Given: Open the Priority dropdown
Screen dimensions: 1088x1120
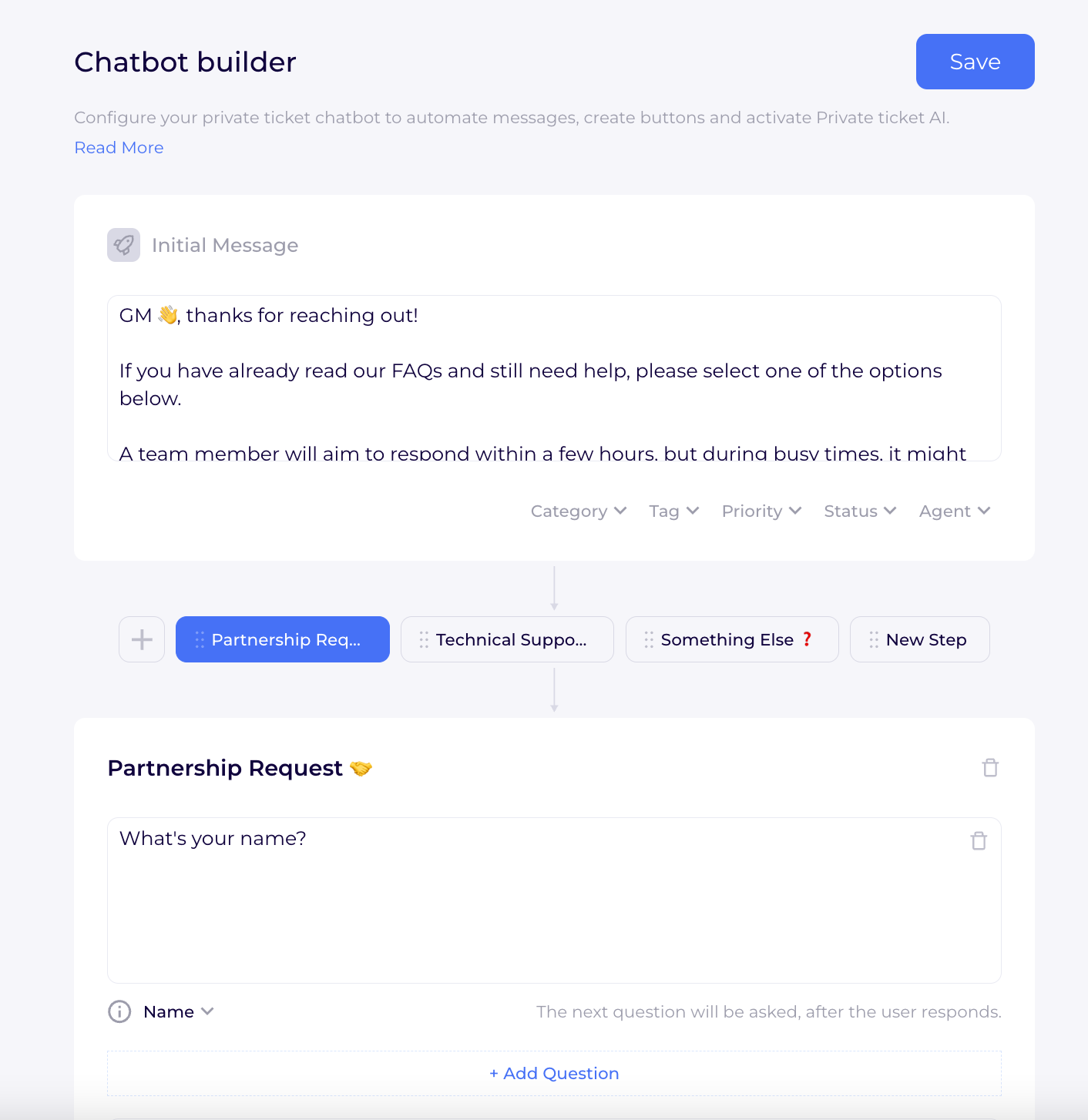Looking at the screenshot, I should (x=761, y=511).
